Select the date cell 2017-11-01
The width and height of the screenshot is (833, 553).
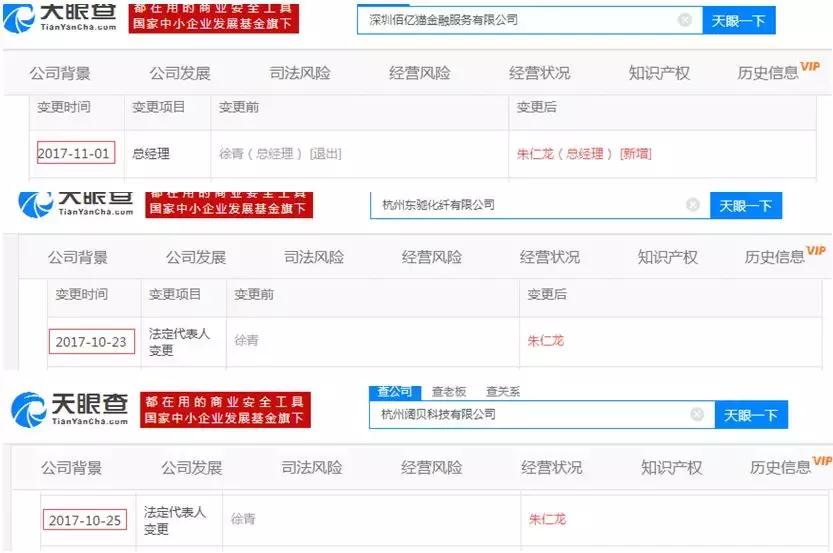pyautogui.click(x=75, y=153)
